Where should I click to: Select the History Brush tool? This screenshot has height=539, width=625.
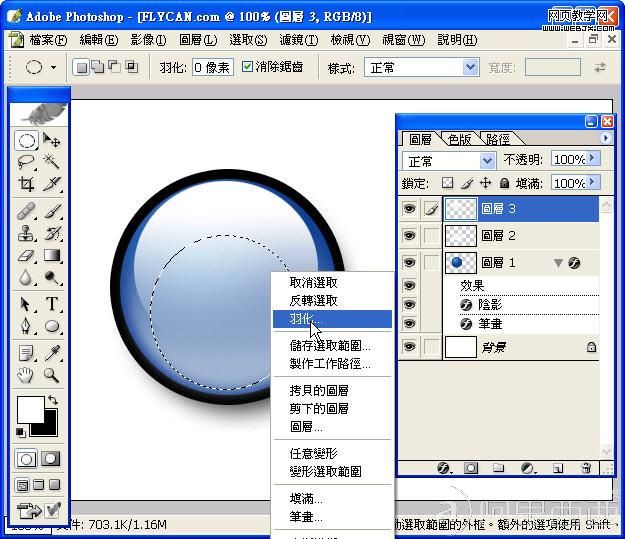click(x=52, y=233)
